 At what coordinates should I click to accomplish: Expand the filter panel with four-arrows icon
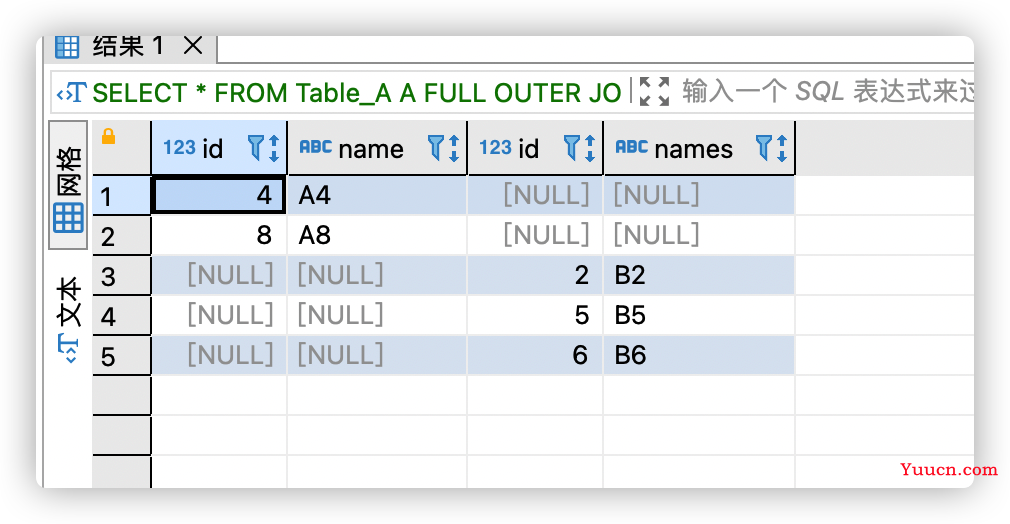click(x=654, y=92)
